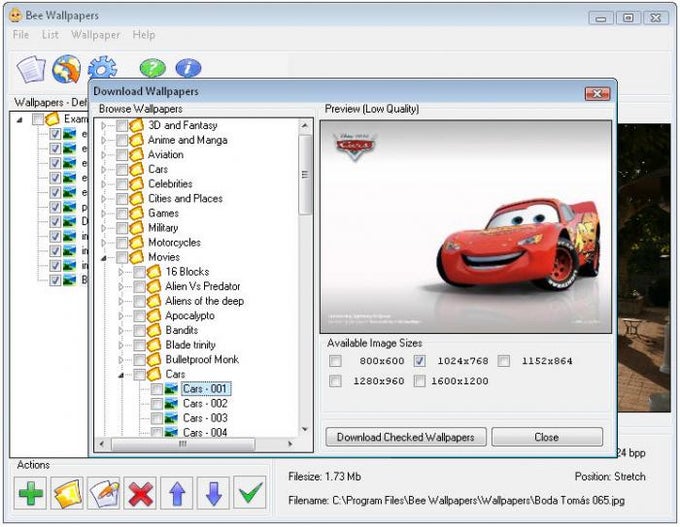Screen dimensions: 680x527
Task: Tick the Movies folder checkbox
Action: point(122,258)
